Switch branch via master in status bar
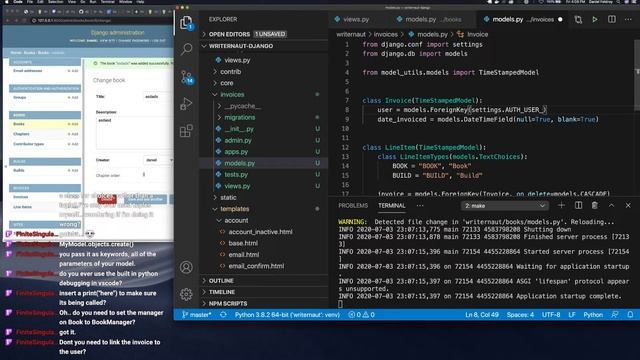 pyautogui.click(x=197, y=315)
